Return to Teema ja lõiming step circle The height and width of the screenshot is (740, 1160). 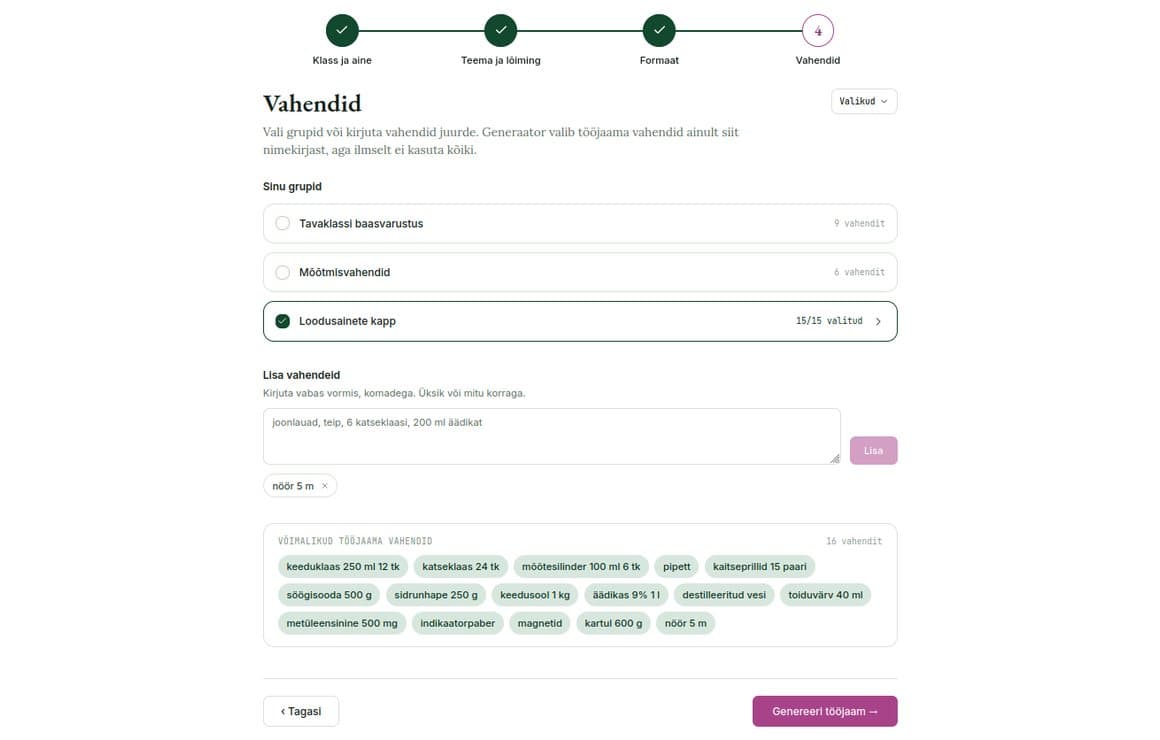(501, 30)
